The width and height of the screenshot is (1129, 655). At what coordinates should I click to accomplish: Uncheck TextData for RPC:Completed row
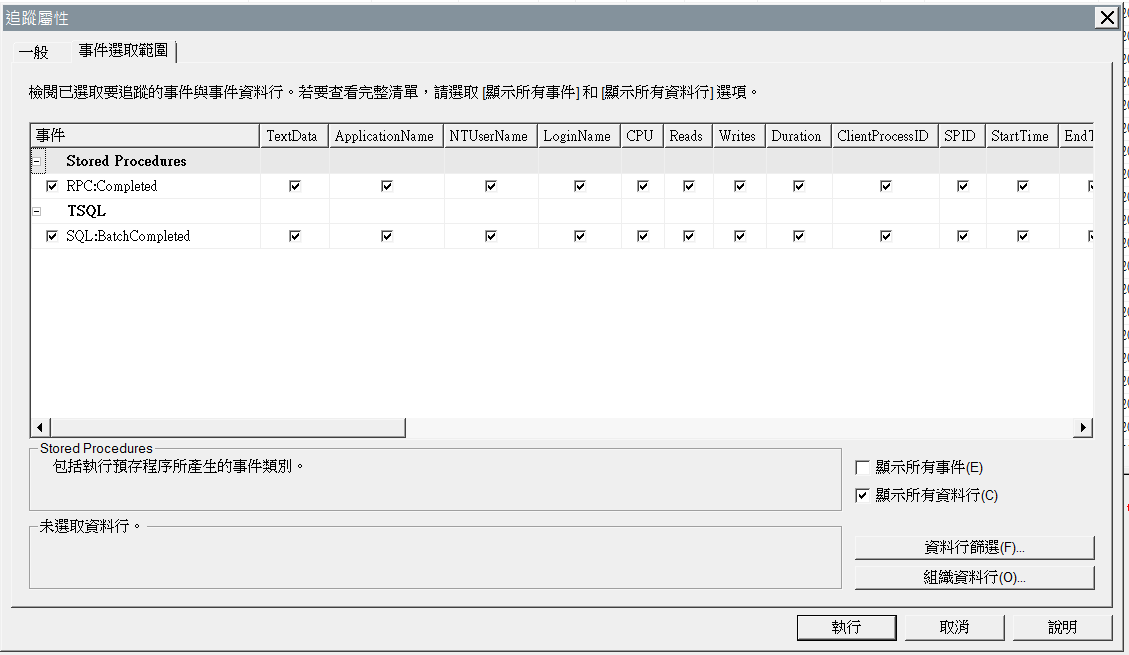point(294,186)
